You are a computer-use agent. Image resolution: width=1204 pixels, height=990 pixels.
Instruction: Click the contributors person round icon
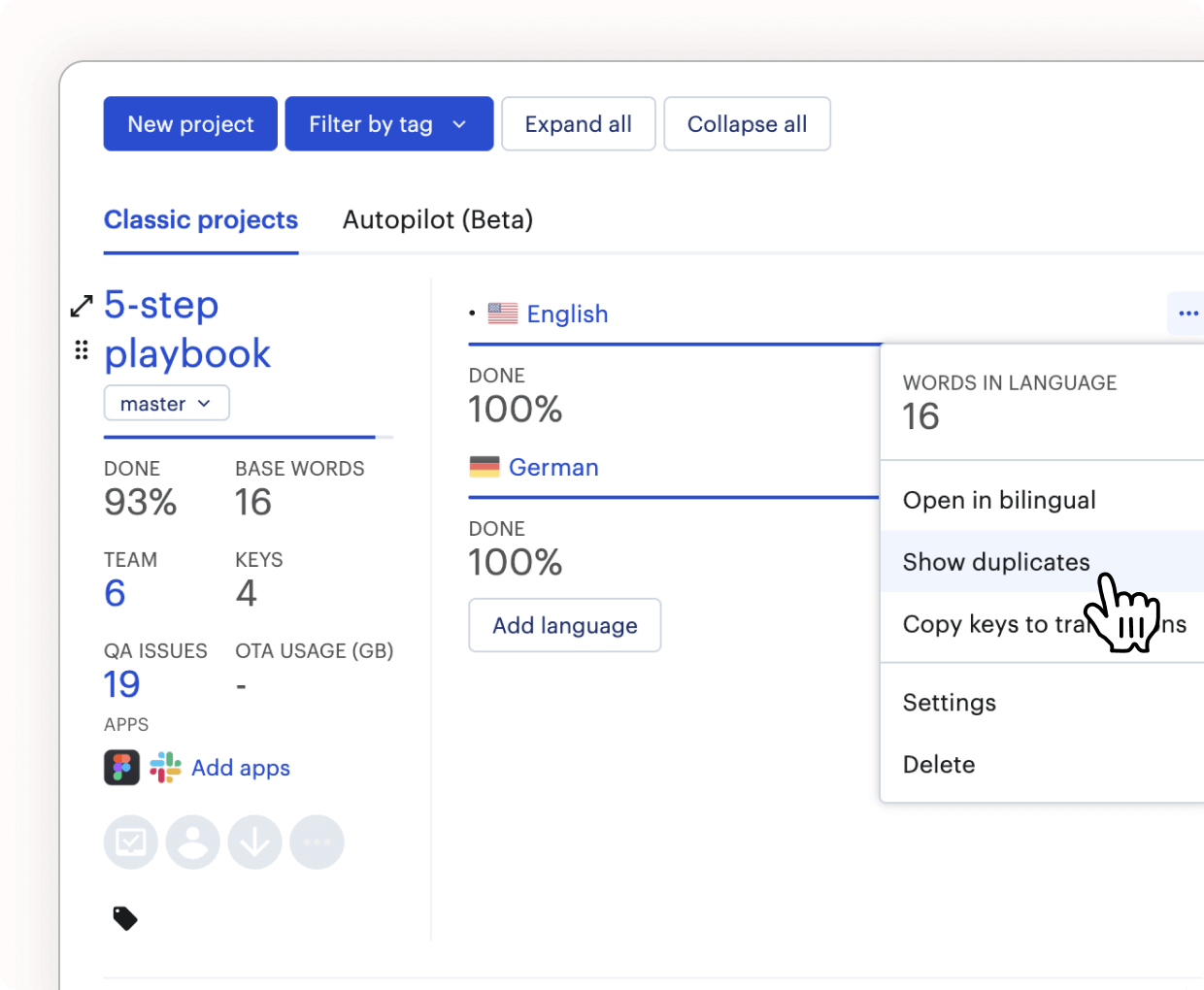(x=193, y=842)
